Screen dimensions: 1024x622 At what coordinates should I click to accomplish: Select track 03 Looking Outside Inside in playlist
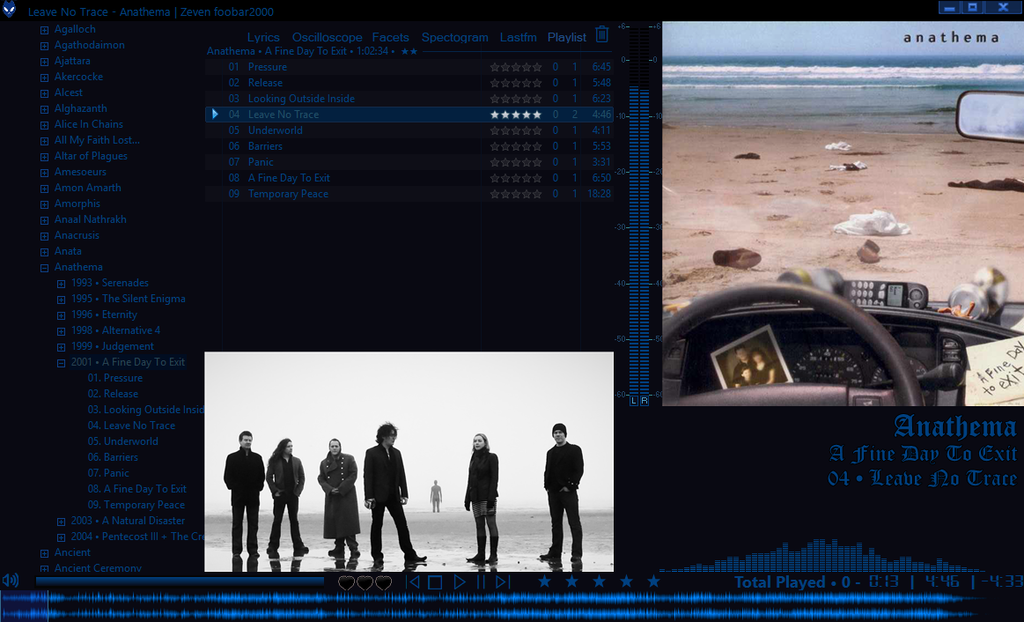[x=409, y=99]
